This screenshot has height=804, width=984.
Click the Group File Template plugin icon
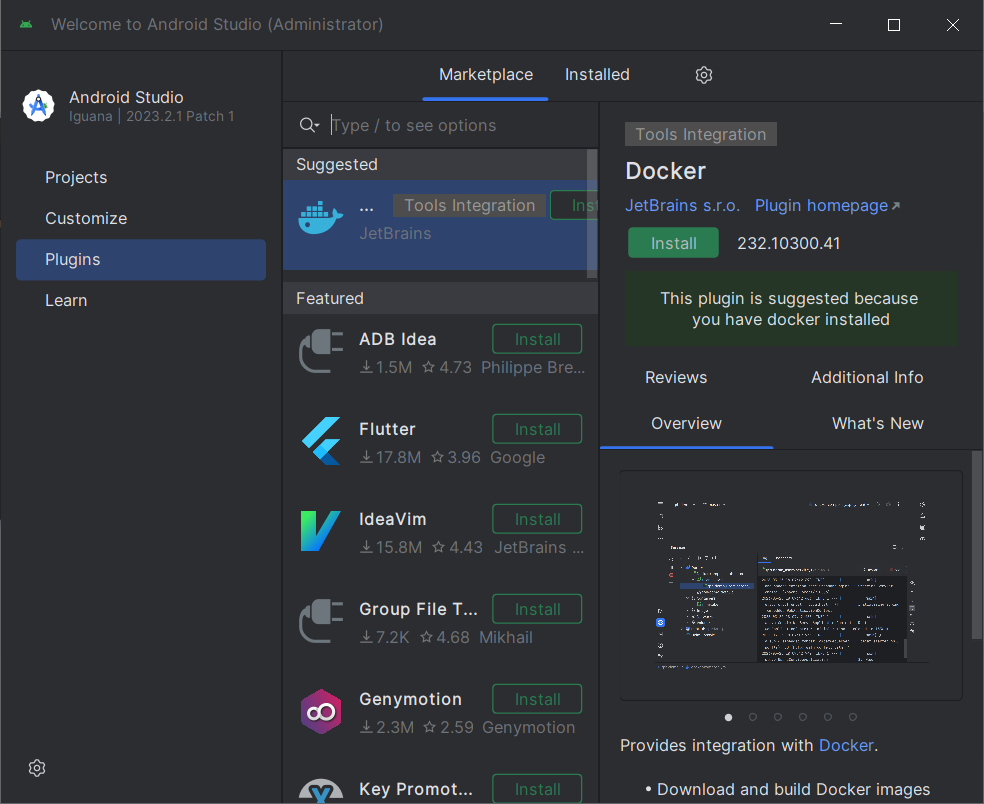[x=321, y=621]
